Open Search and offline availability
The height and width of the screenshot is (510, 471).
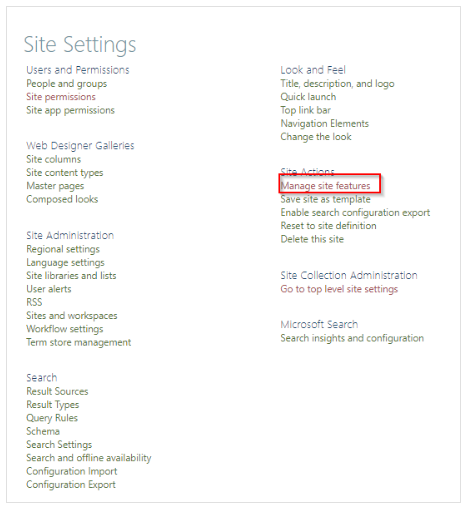click(89, 458)
